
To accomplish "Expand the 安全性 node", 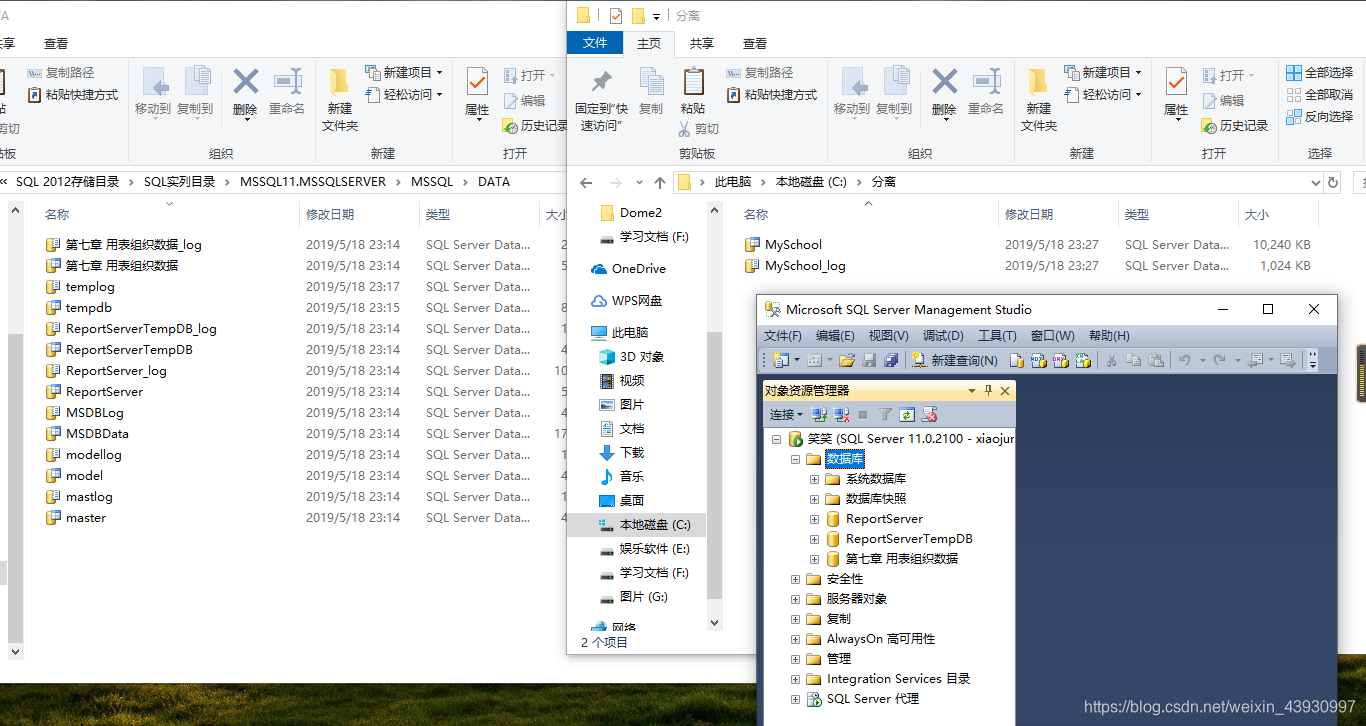I will [x=796, y=579].
